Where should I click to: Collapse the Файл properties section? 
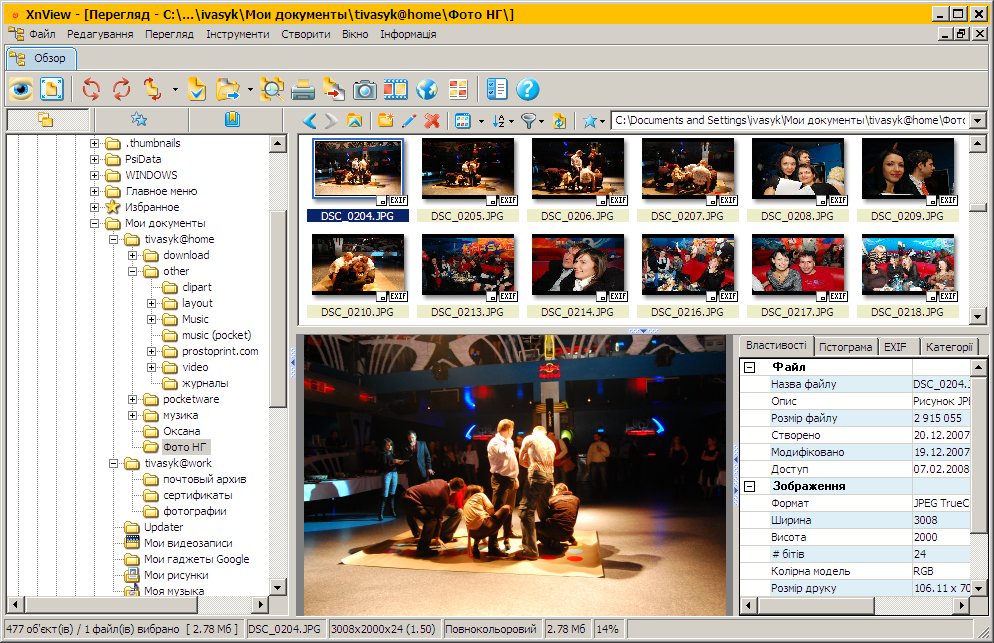(x=749, y=367)
